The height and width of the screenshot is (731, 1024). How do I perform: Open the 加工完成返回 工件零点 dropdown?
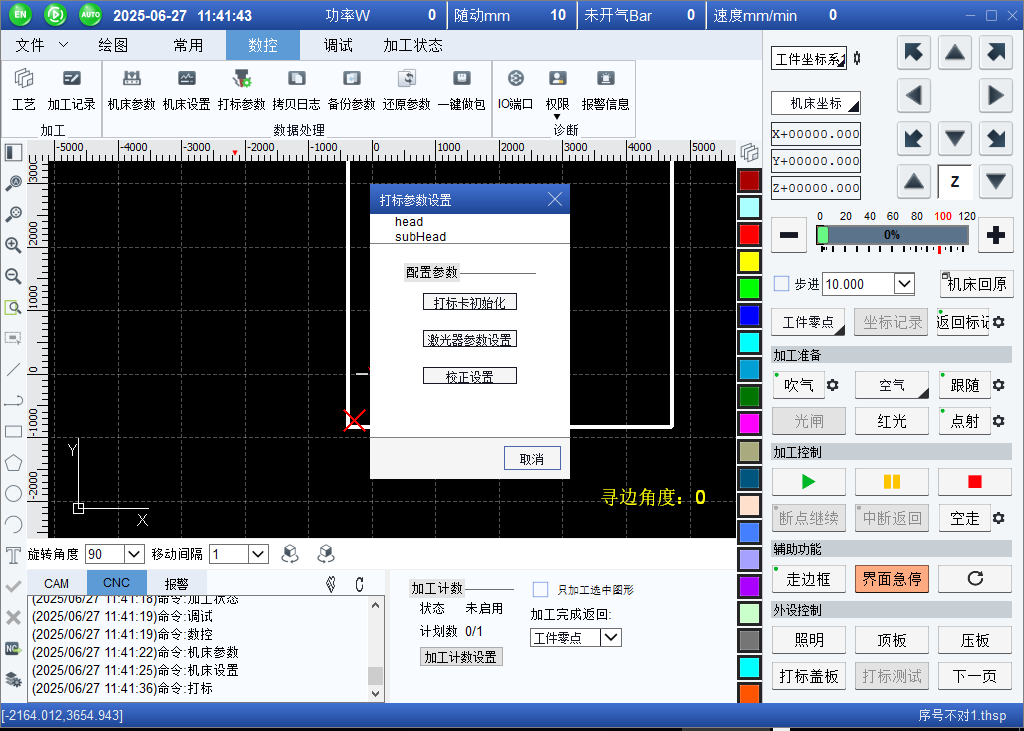pos(610,637)
